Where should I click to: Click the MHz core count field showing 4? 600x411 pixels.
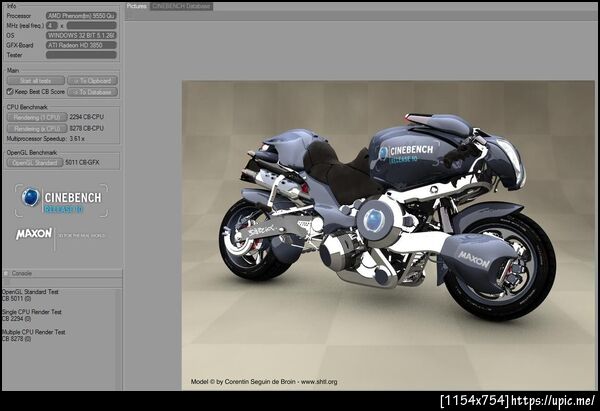click(x=51, y=26)
